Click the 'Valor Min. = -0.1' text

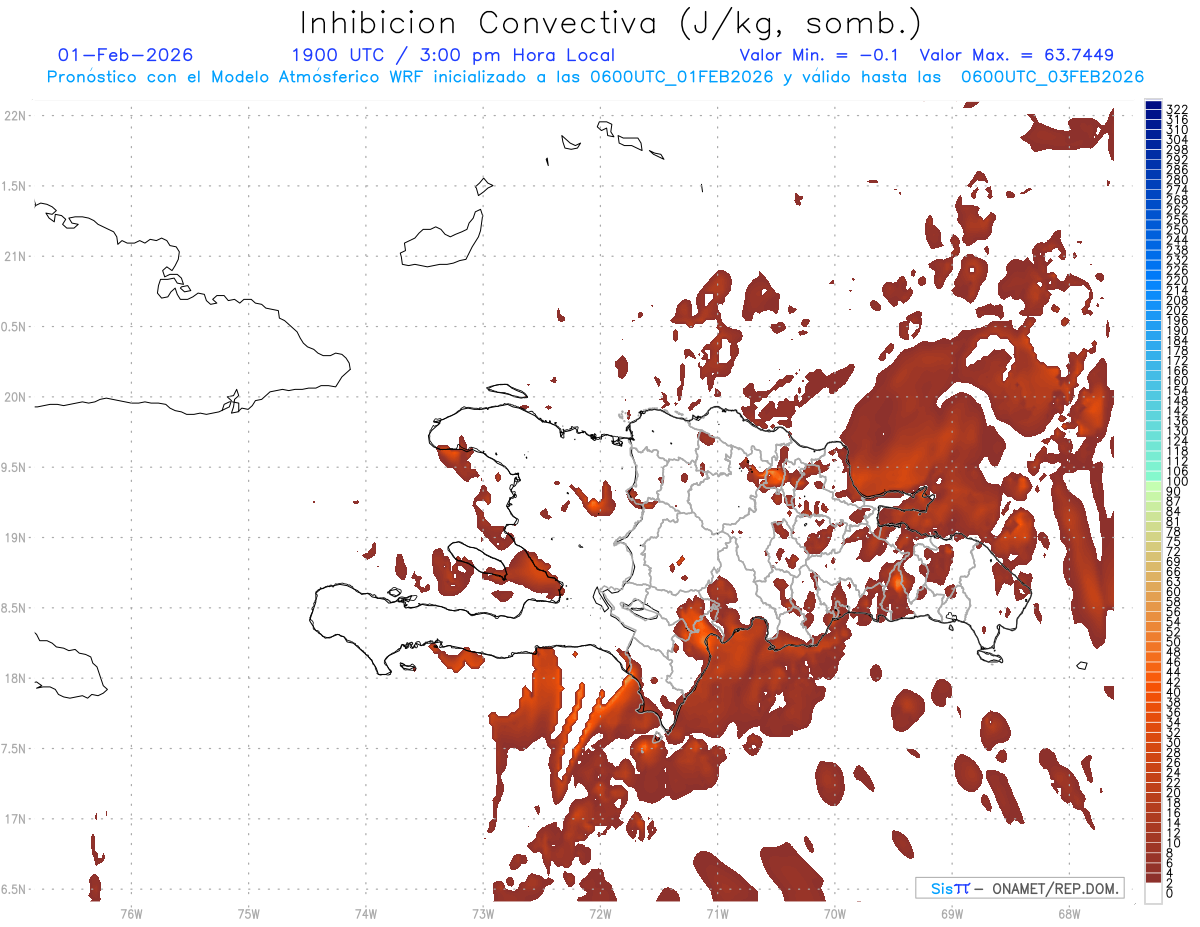(x=820, y=55)
